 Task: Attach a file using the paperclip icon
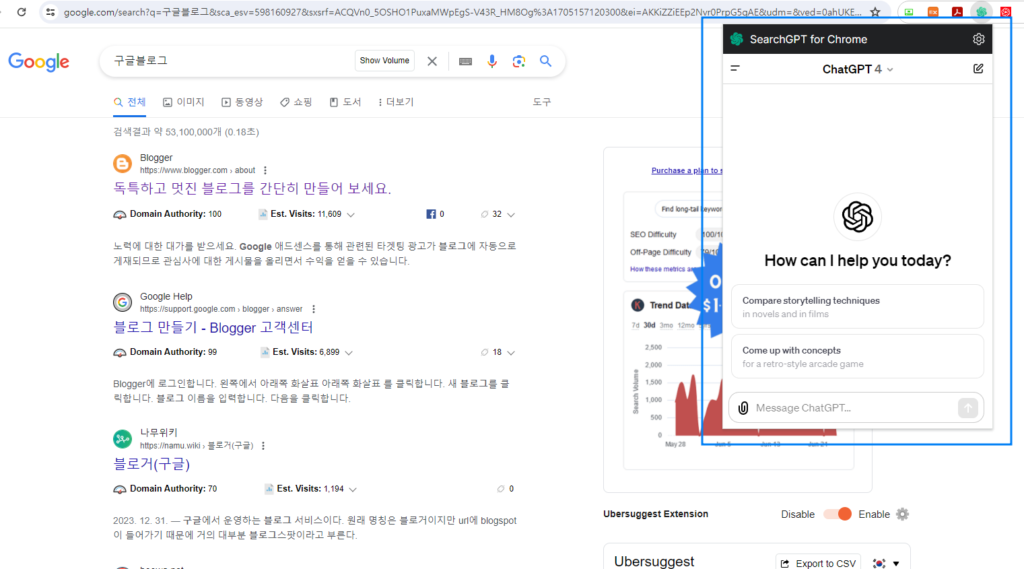[x=743, y=408]
